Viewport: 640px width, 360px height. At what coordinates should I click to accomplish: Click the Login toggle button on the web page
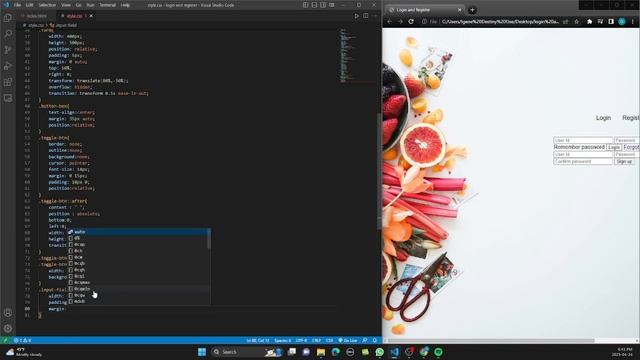click(603, 118)
